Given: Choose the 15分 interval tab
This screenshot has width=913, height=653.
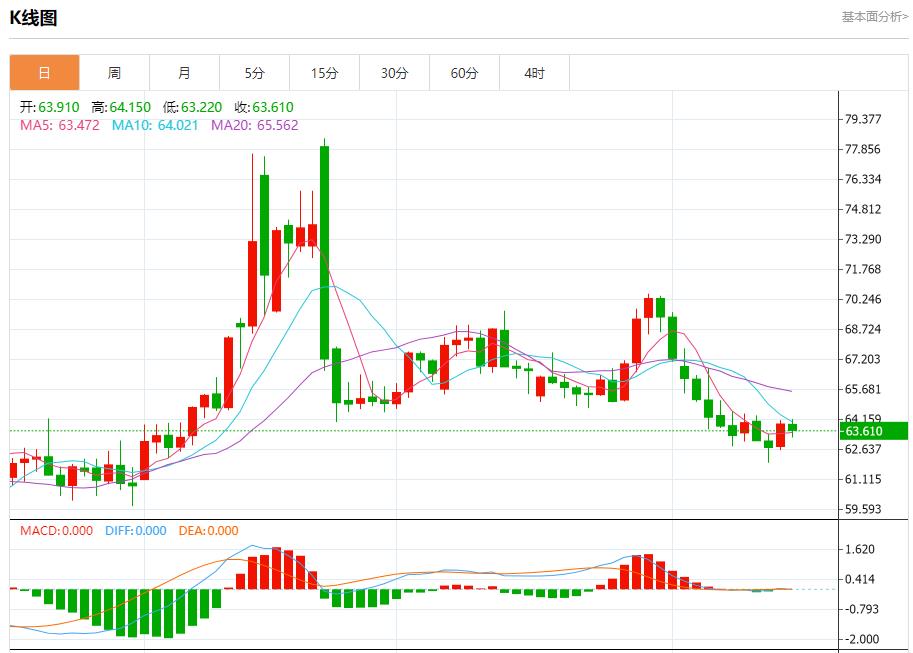Looking at the screenshot, I should click(324, 73).
